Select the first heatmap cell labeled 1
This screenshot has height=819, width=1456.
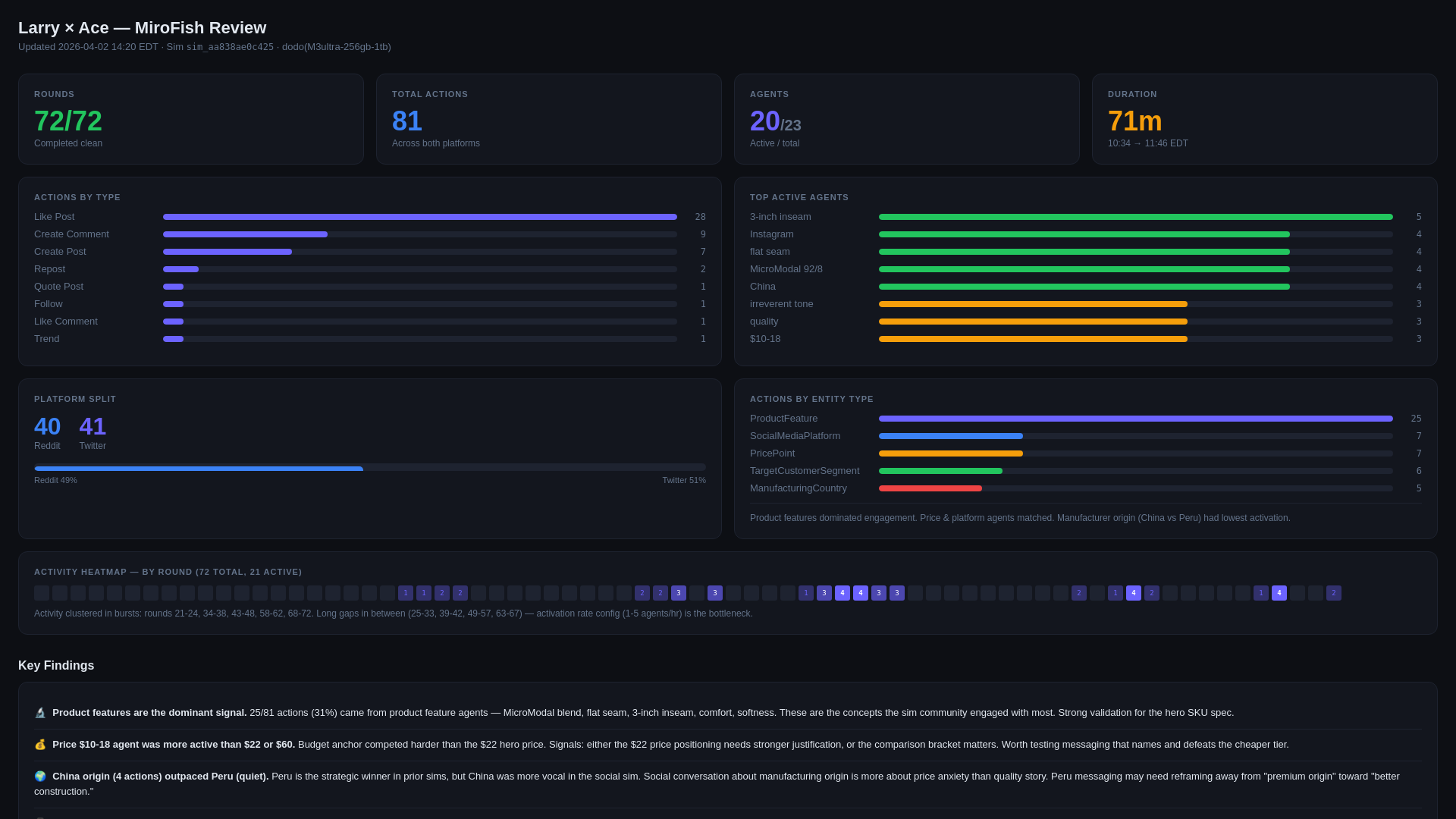(x=406, y=593)
